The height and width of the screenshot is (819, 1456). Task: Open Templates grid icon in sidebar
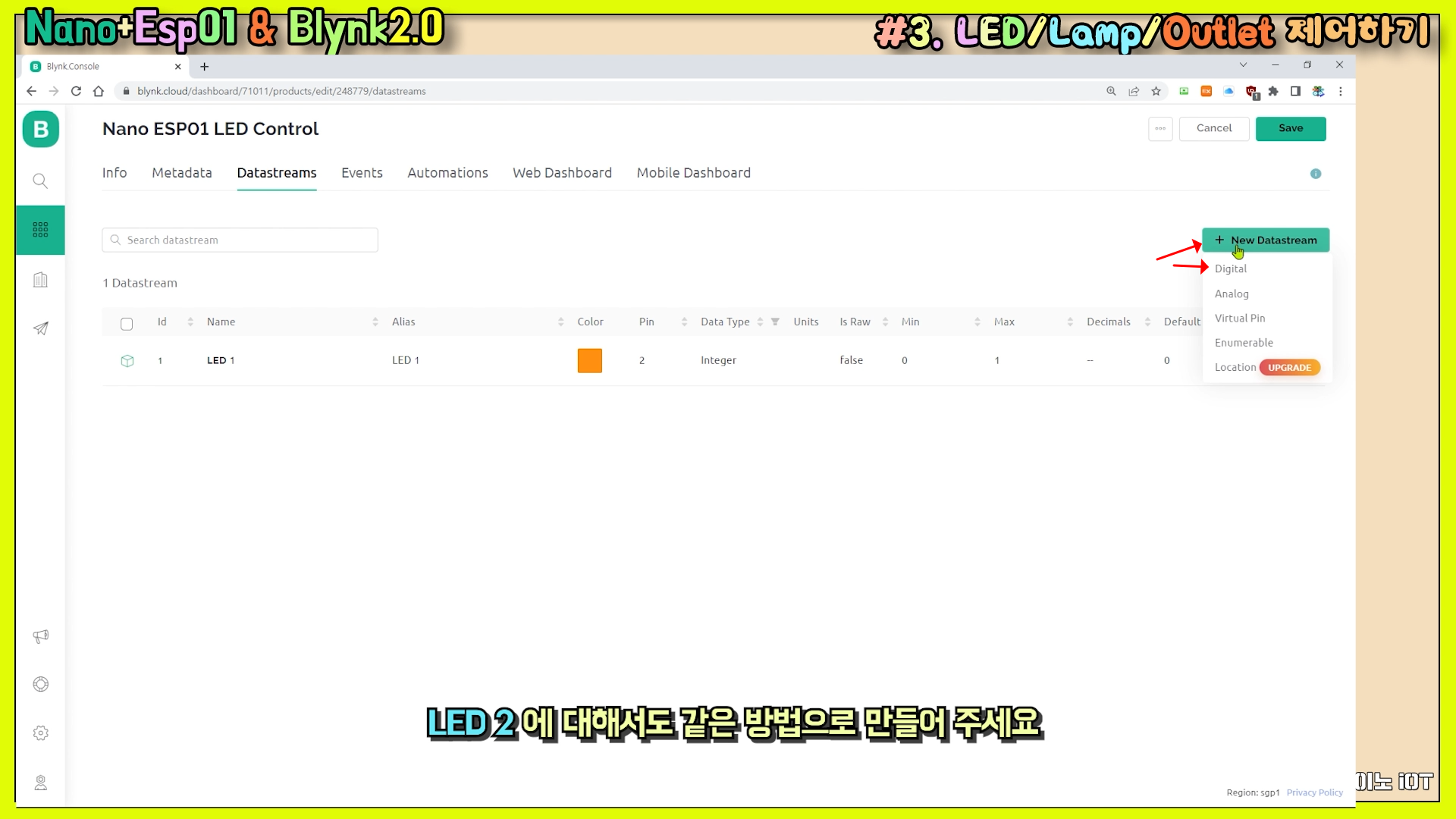point(41,230)
